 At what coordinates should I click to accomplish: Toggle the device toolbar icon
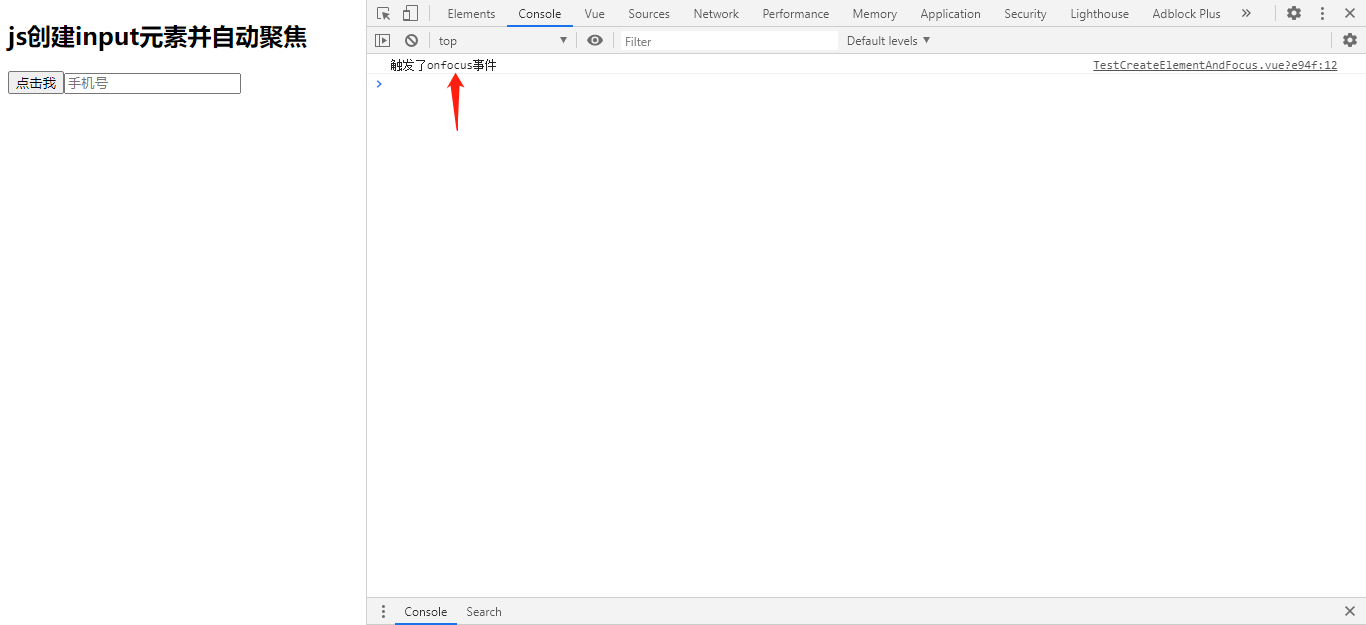point(410,13)
